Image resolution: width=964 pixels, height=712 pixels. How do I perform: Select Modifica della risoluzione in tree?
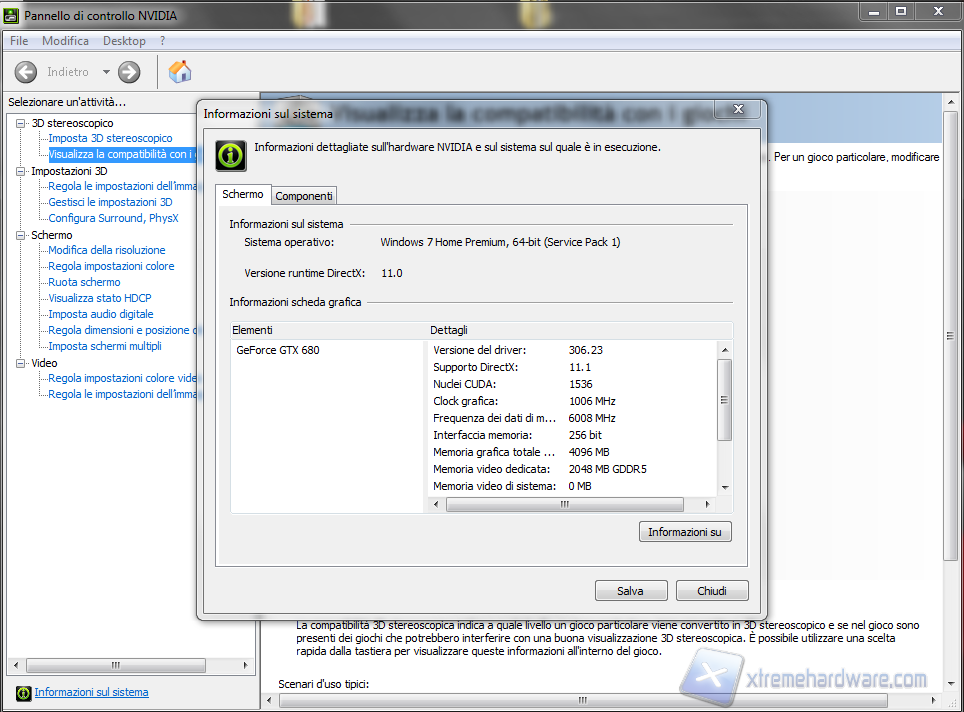click(107, 250)
